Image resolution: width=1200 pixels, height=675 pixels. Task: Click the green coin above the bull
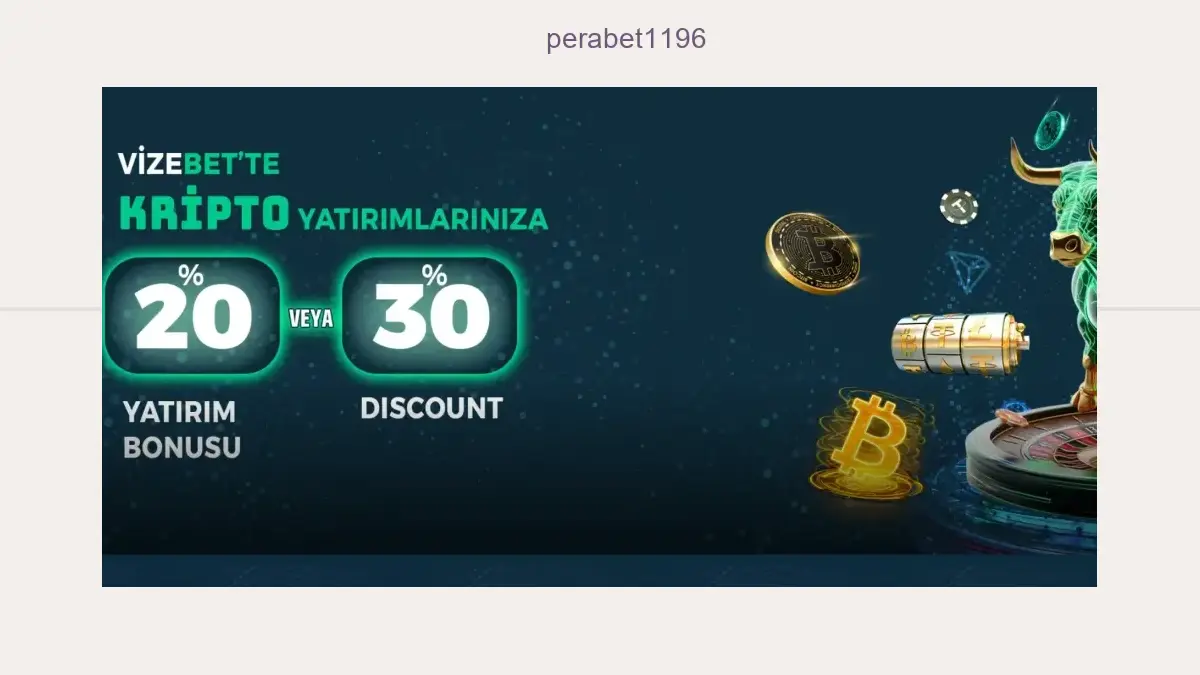[x=1050, y=127]
